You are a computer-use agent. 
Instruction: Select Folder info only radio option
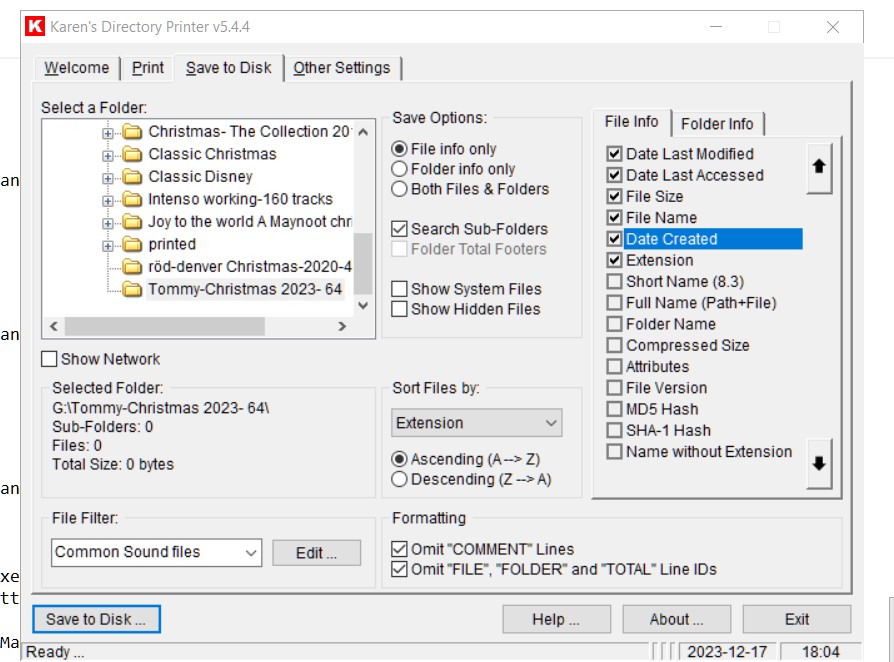coord(454,169)
